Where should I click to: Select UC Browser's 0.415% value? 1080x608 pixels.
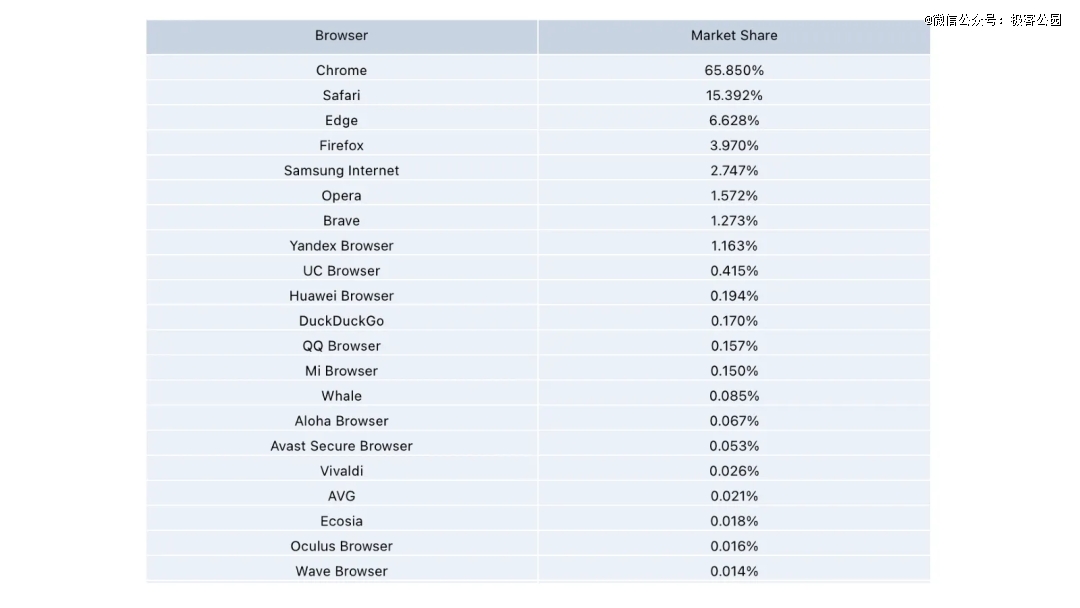[734, 270]
